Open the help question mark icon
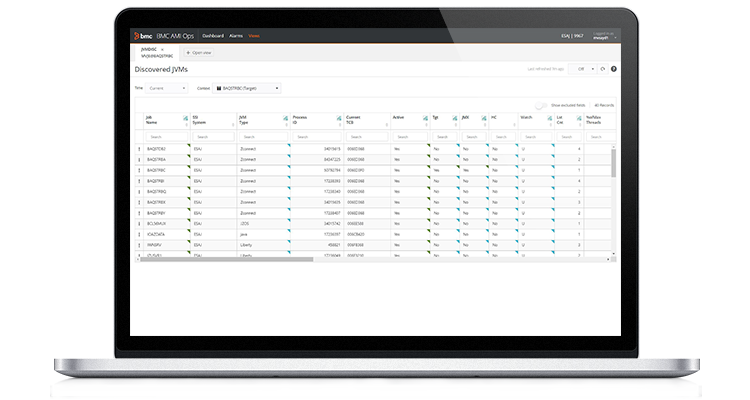 (x=614, y=69)
